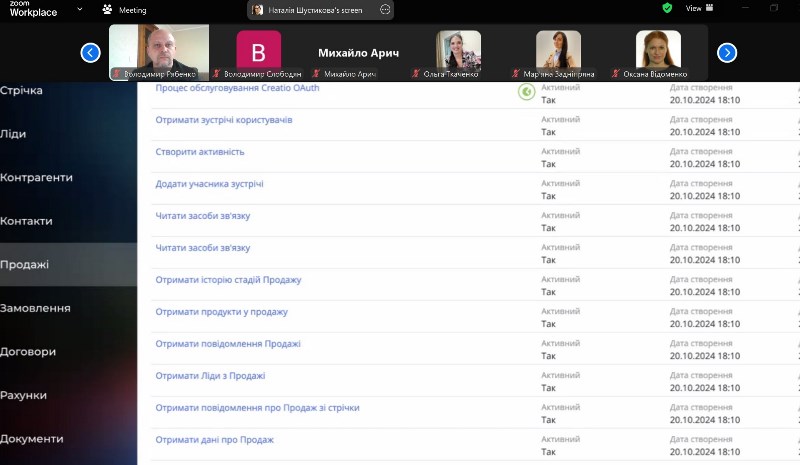
Task: Open Документи section in sidebar
Action: click(32, 439)
